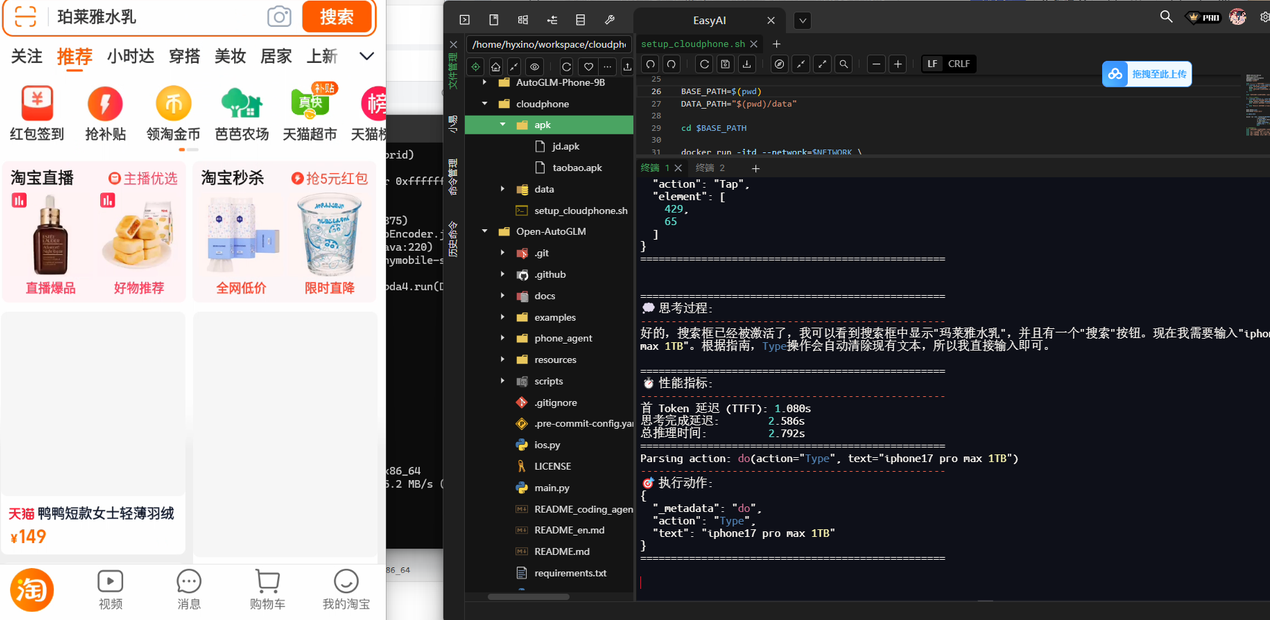Click the wrench tools icon in EasyAI

coord(609,20)
